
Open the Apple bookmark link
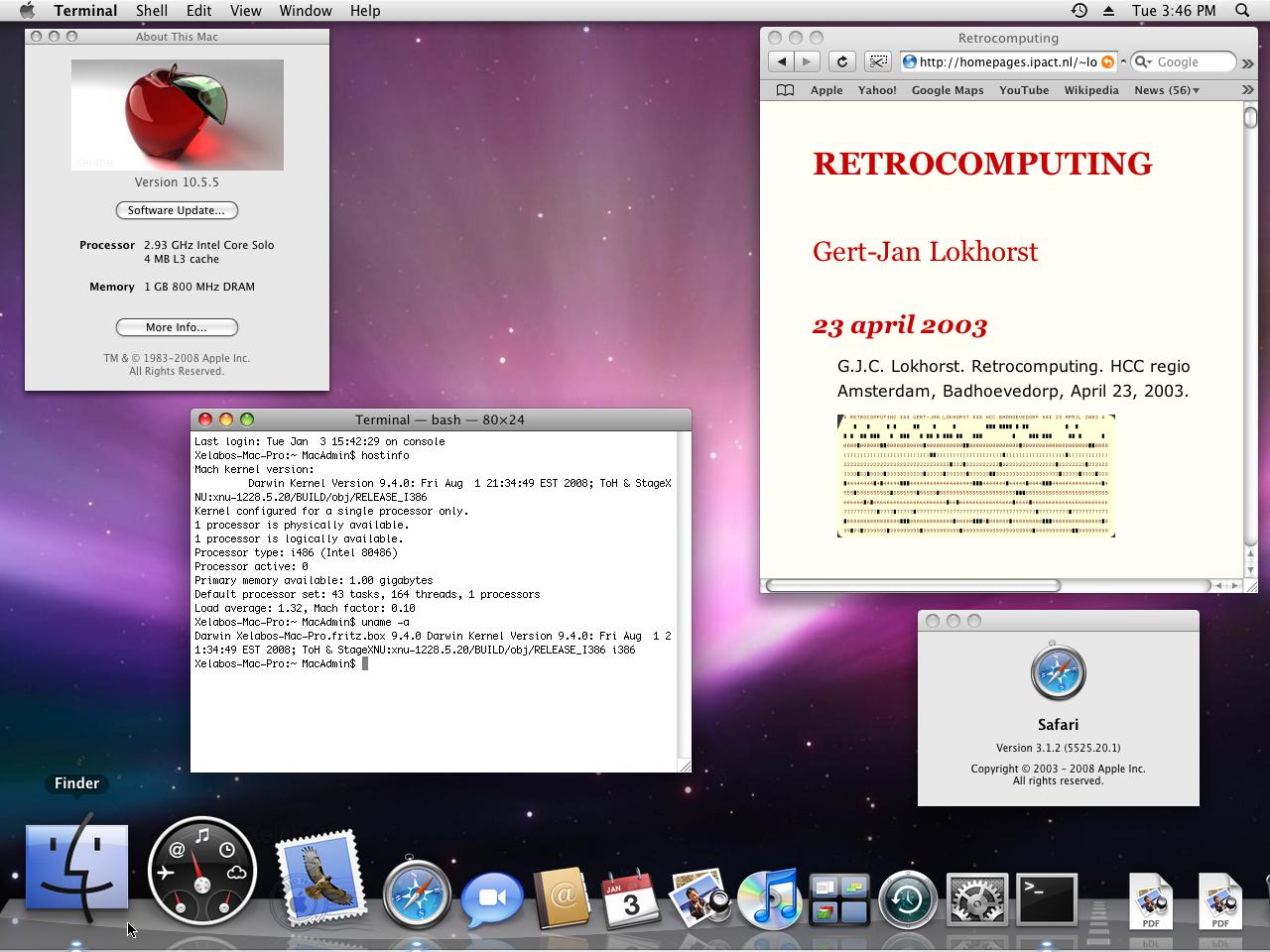click(x=826, y=90)
